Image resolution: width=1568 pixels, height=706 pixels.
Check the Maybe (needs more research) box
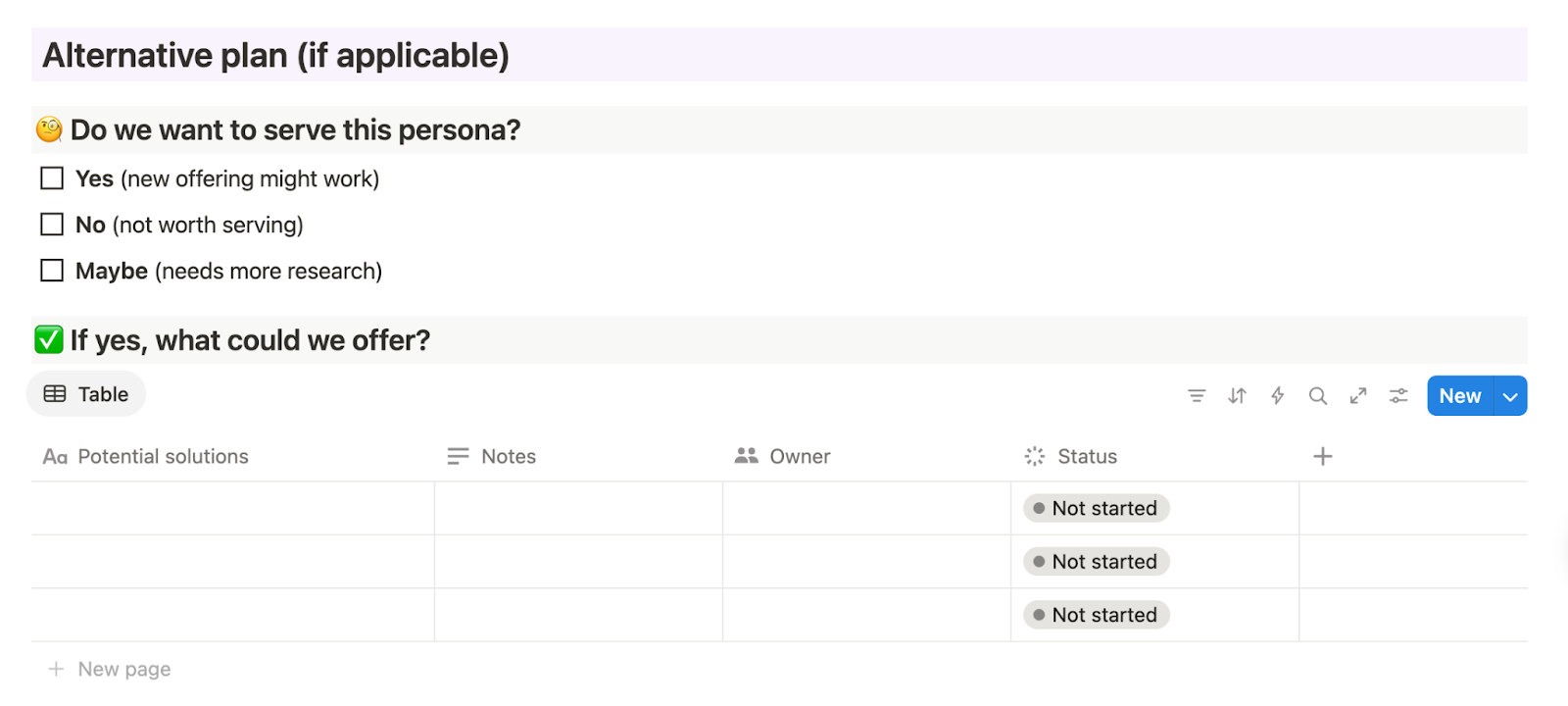(52, 271)
